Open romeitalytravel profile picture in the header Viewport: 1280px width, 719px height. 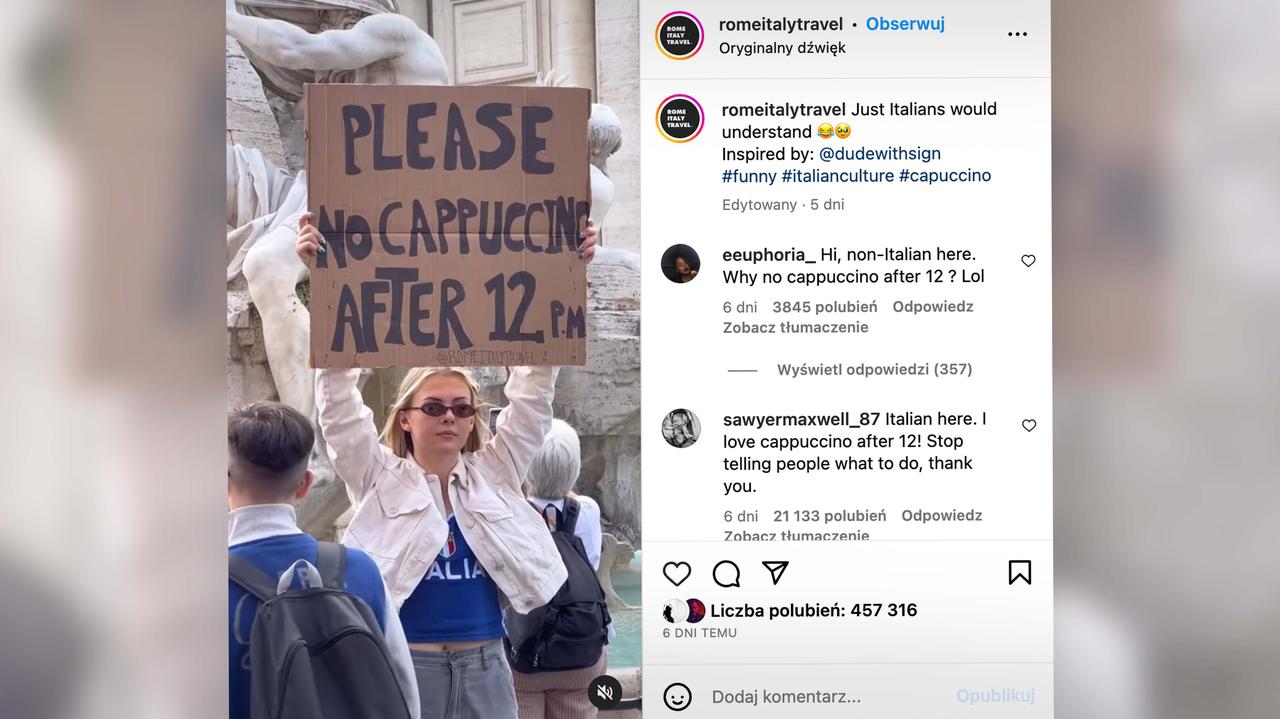tap(679, 35)
